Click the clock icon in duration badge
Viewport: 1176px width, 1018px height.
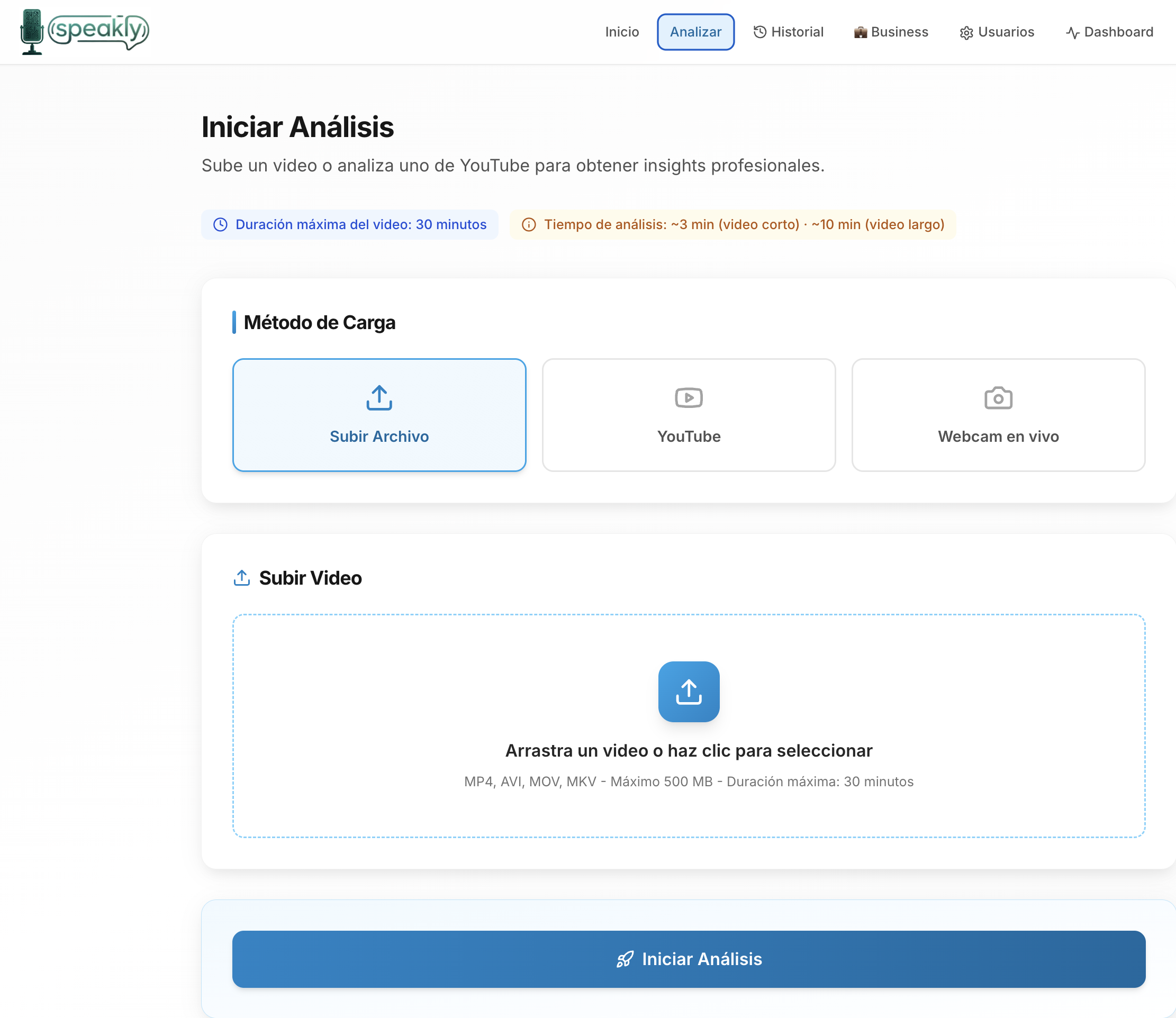[220, 224]
